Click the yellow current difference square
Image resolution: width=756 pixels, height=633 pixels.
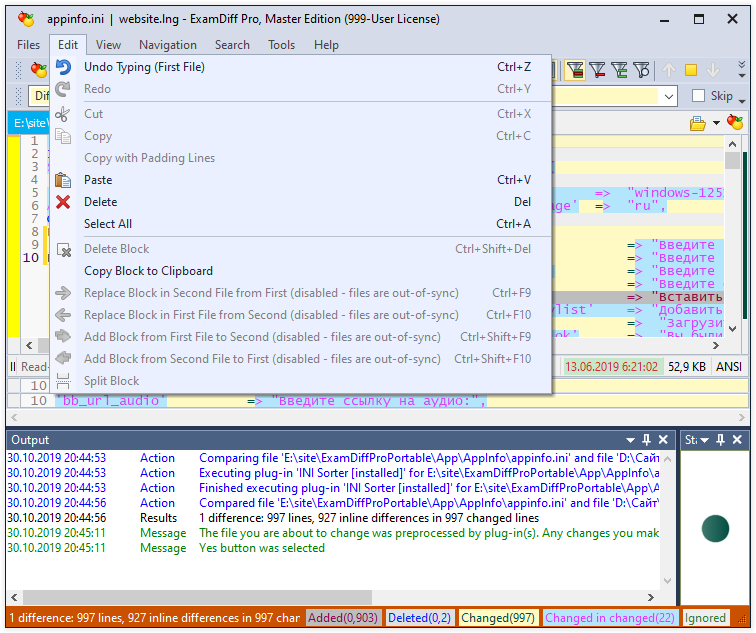tap(691, 70)
